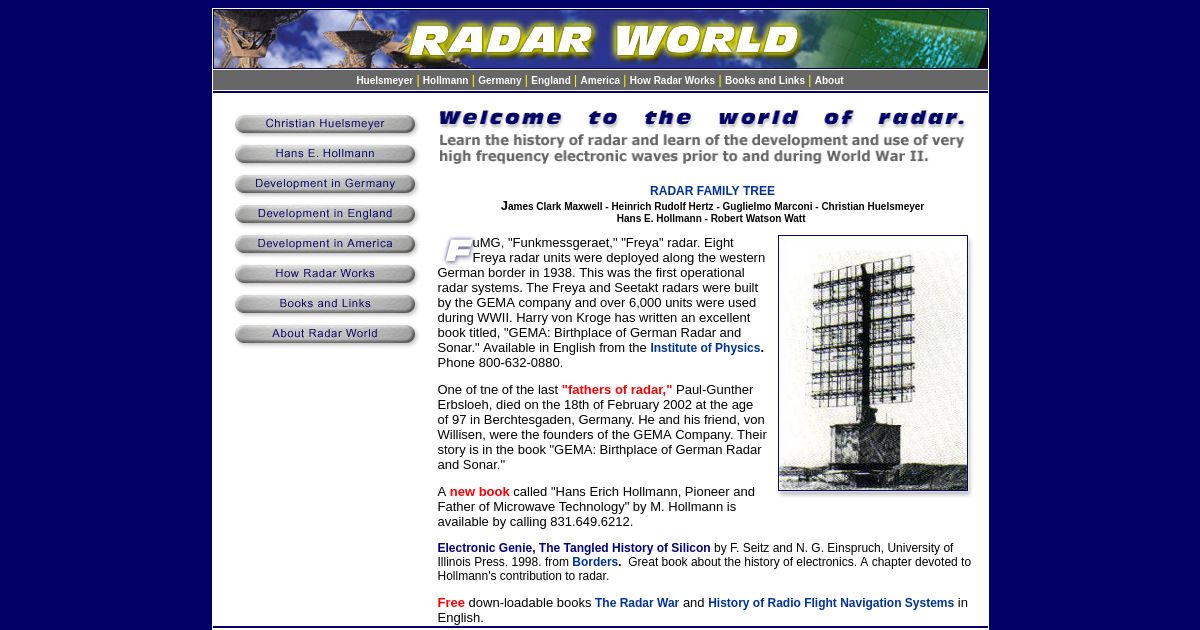Open The Radar War book link
The height and width of the screenshot is (630, 1200).
(637, 603)
